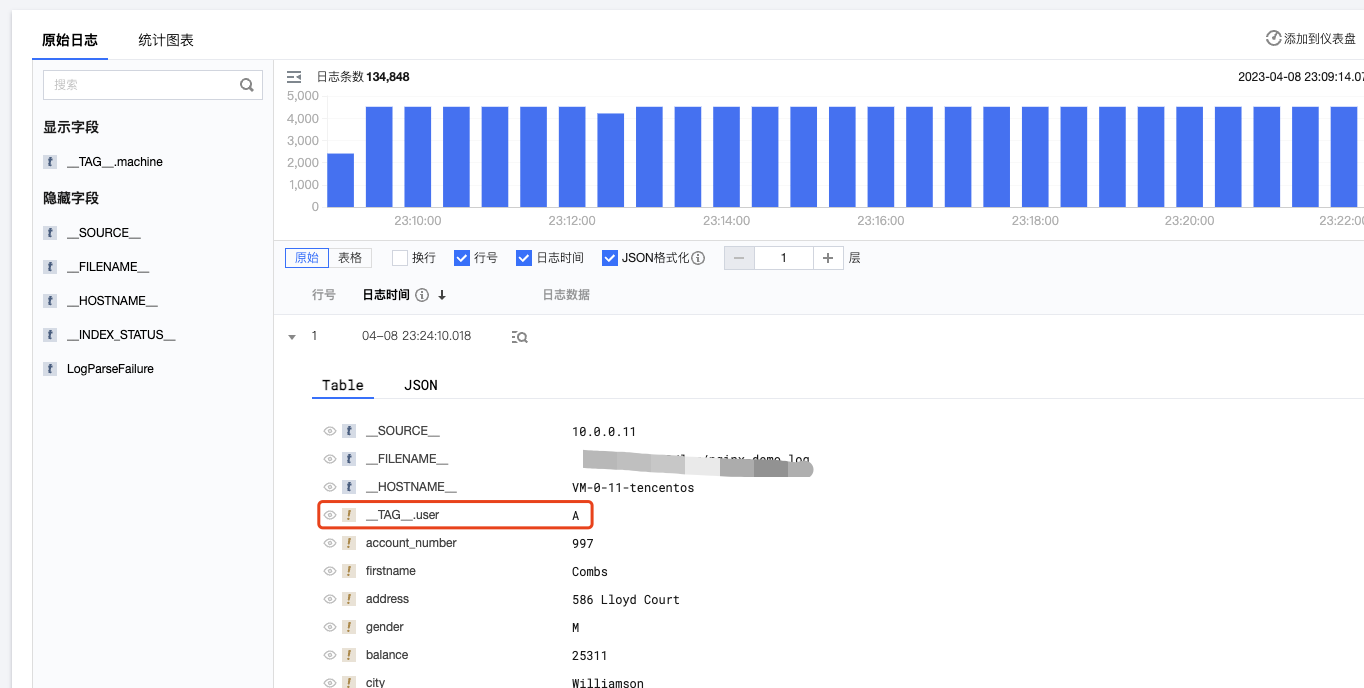Collapse log row 1 with triangle arrow

click(x=292, y=337)
